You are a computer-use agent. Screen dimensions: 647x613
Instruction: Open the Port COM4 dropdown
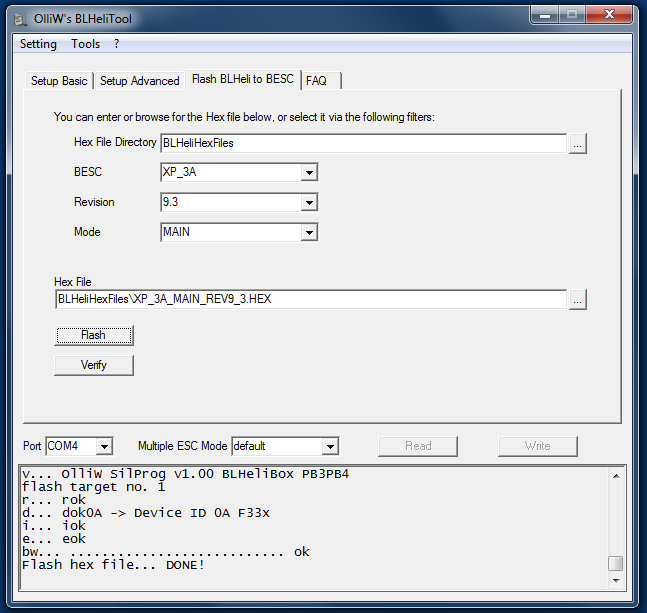tap(104, 446)
